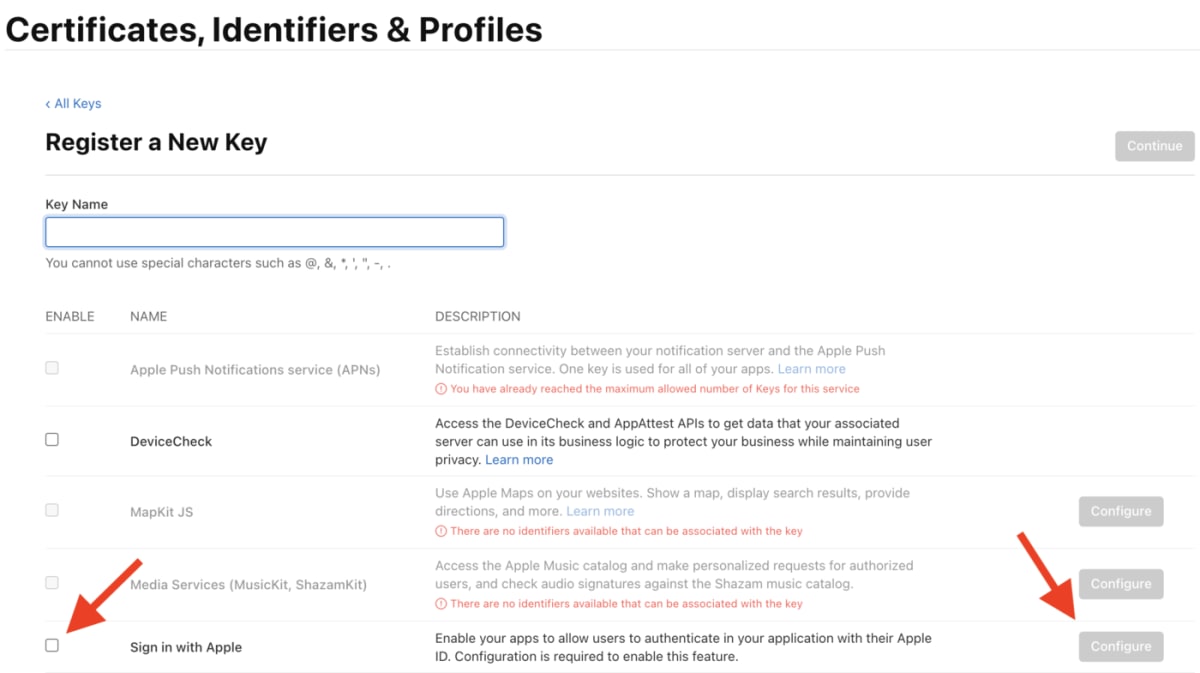Click the ENABLE column header
This screenshot has height=673, width=1200.
tap(70, 316)
